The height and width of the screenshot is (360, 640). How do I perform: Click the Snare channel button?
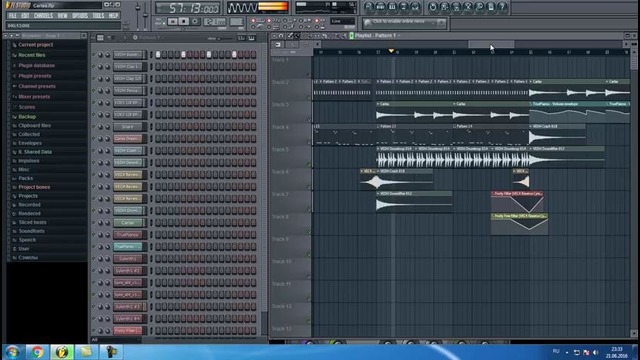(128, 127)
